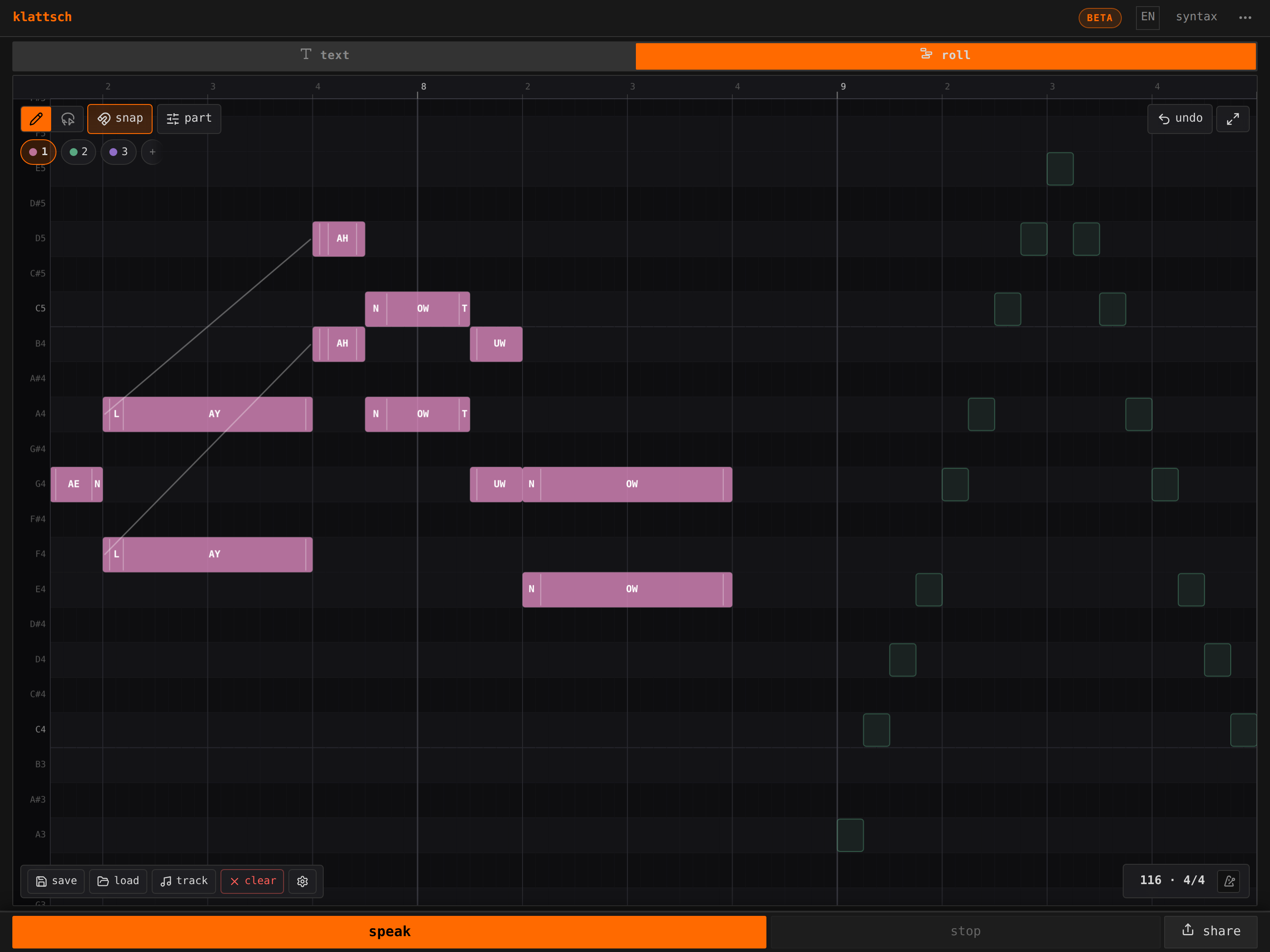Load a saved project

point(118,881)
